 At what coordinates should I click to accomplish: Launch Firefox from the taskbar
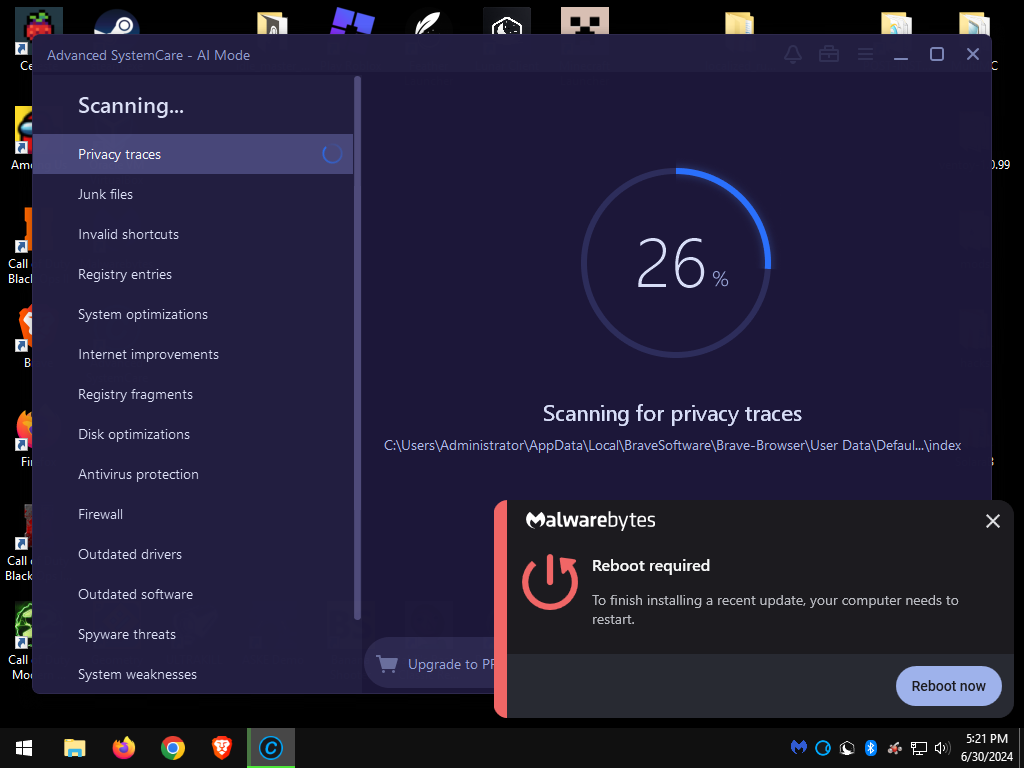point(123,748)
